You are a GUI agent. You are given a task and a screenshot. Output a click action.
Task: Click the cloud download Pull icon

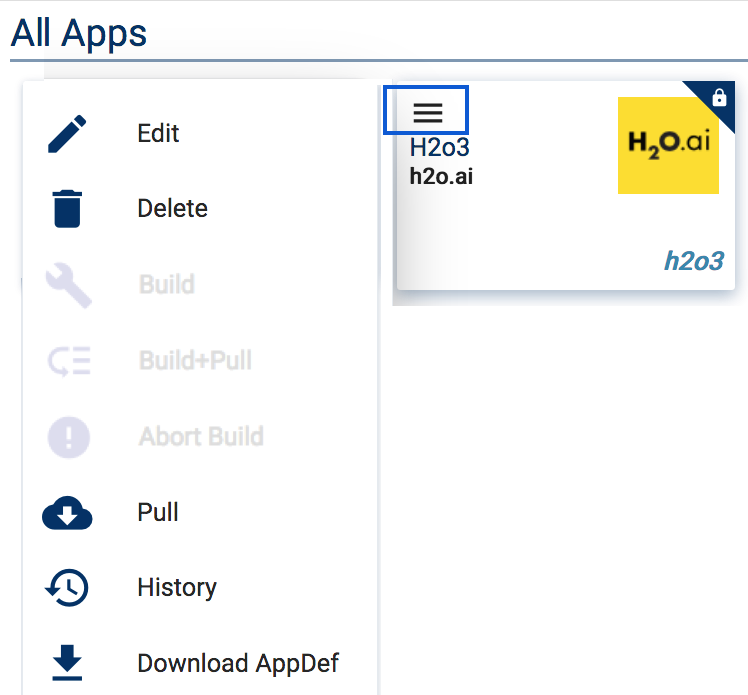click(x=67, y=513)
